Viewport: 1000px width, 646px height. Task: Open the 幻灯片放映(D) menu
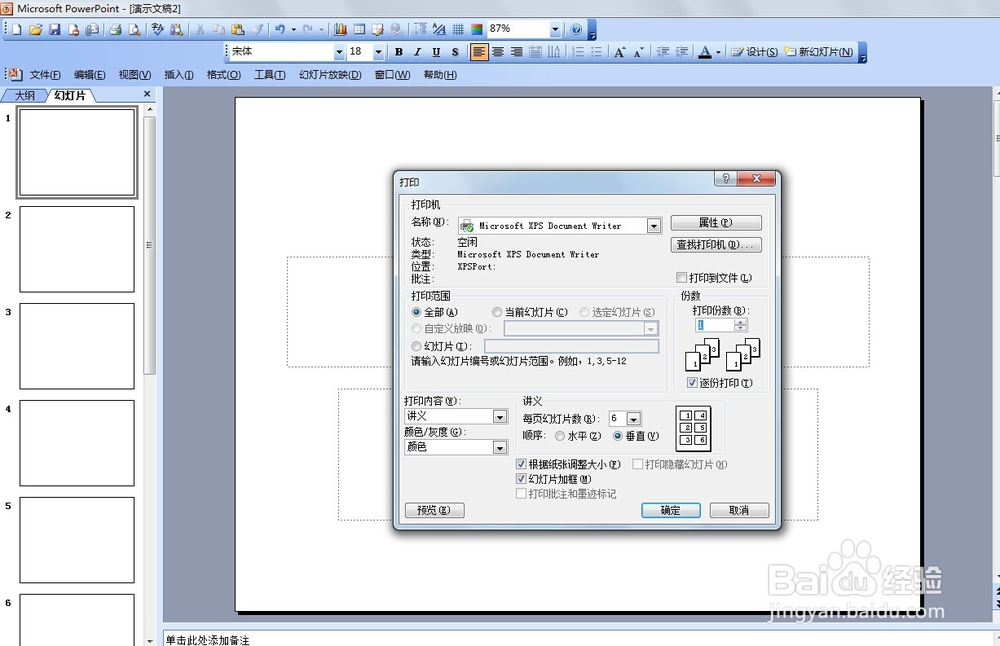(x=330, y=75)
